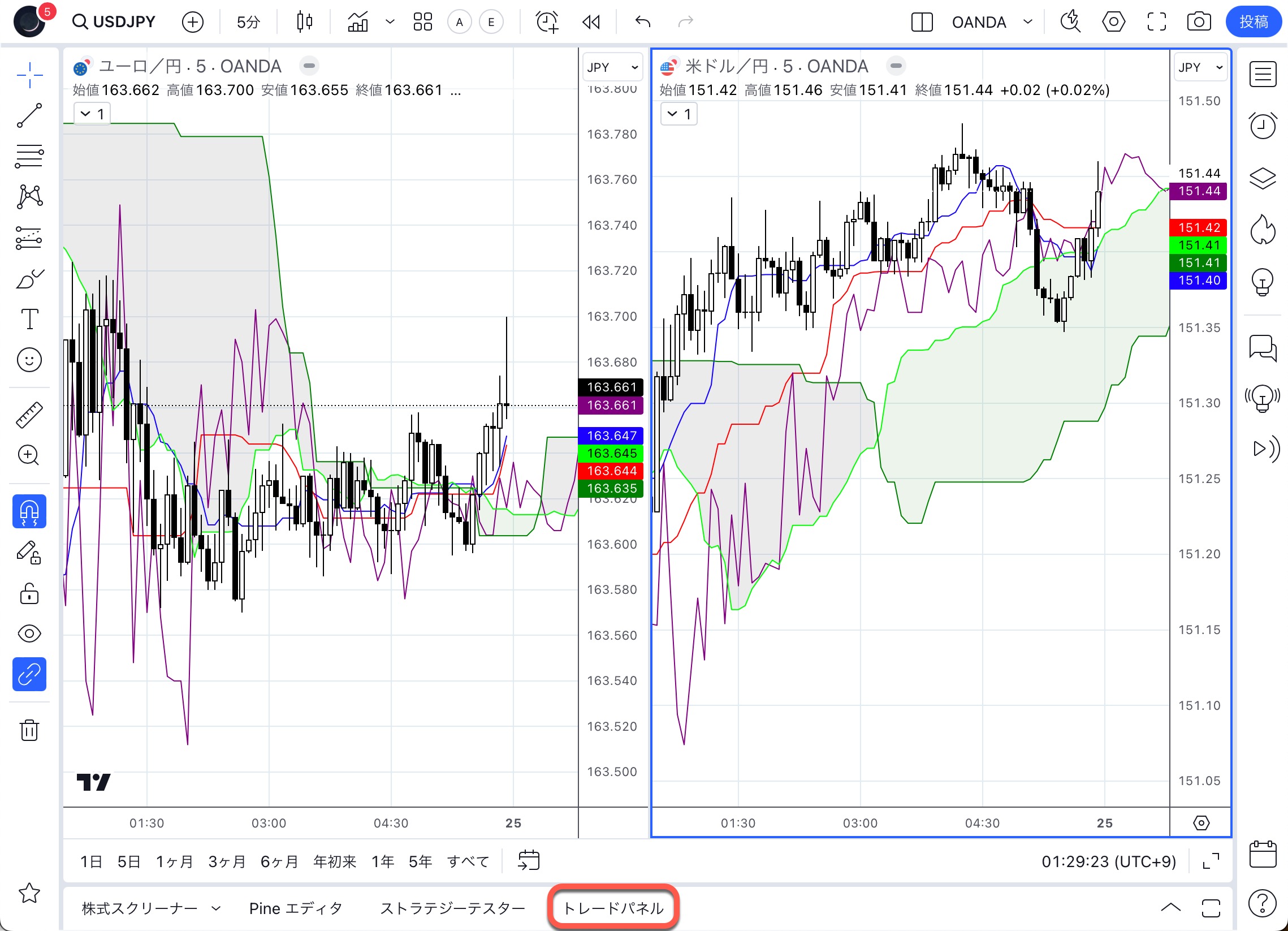Viewport: 1288px width, 931px height.
Task: Select the trend line drawing tool
Action: point(29,116)
